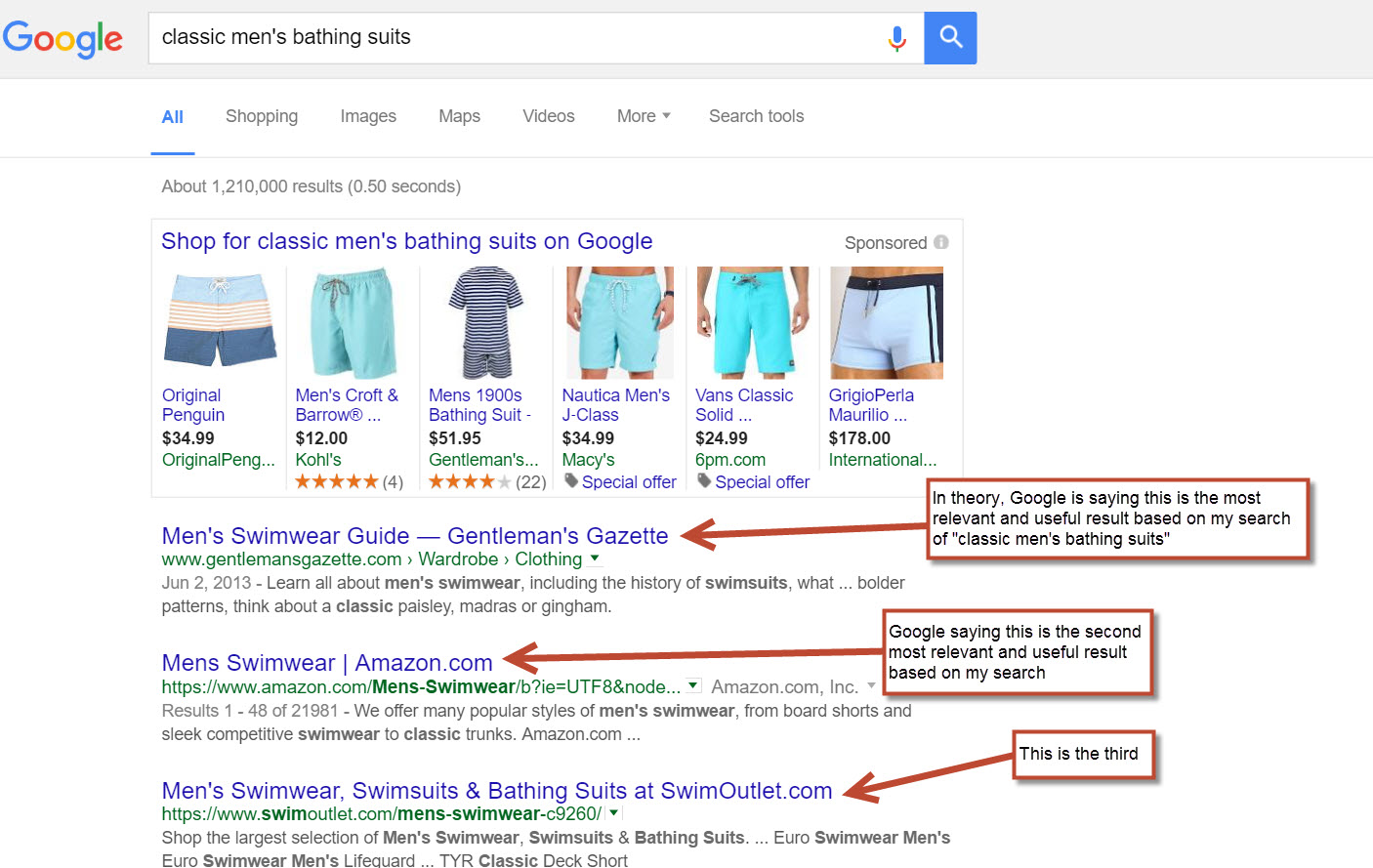This screenshot has height=868, width=1373.
Task: Open Original Penguin swim shorts thumbnail
Action: coord(220,322)
